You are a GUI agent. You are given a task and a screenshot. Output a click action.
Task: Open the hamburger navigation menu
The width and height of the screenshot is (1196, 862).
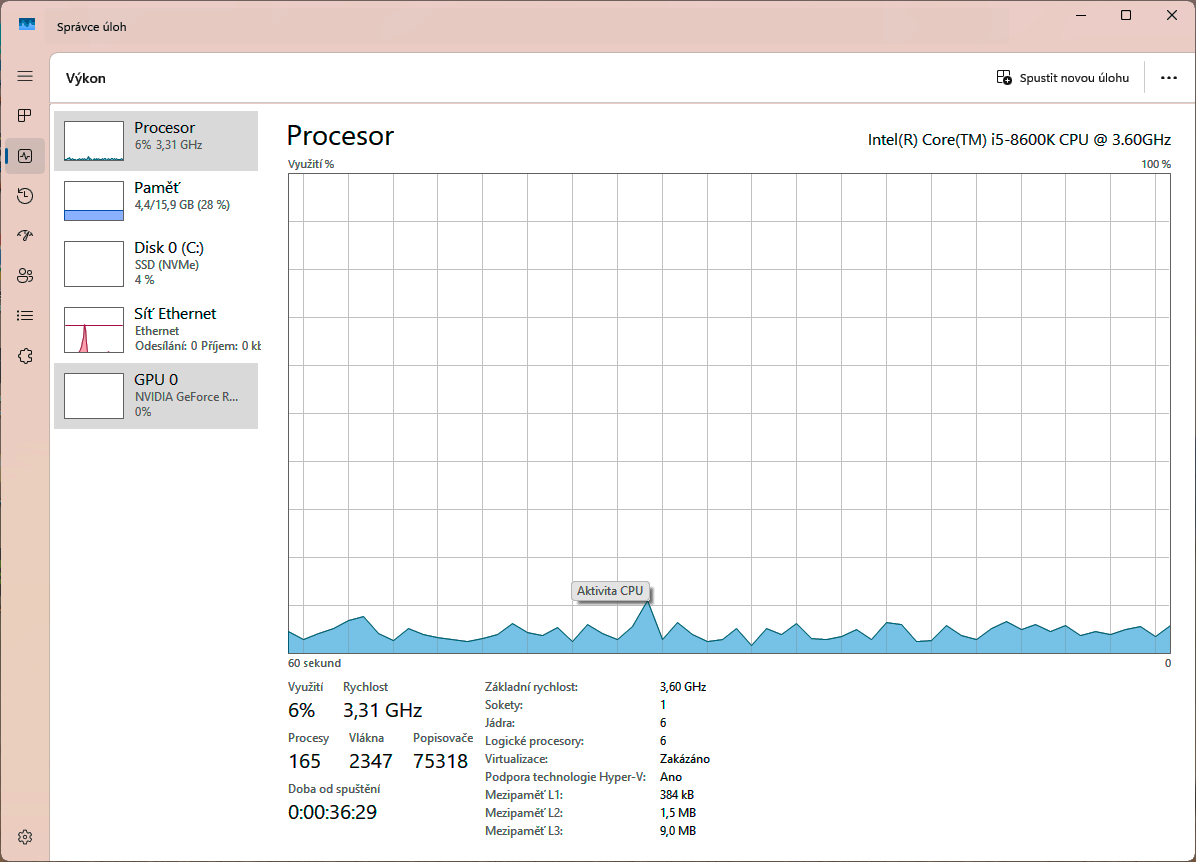point(25,76)
